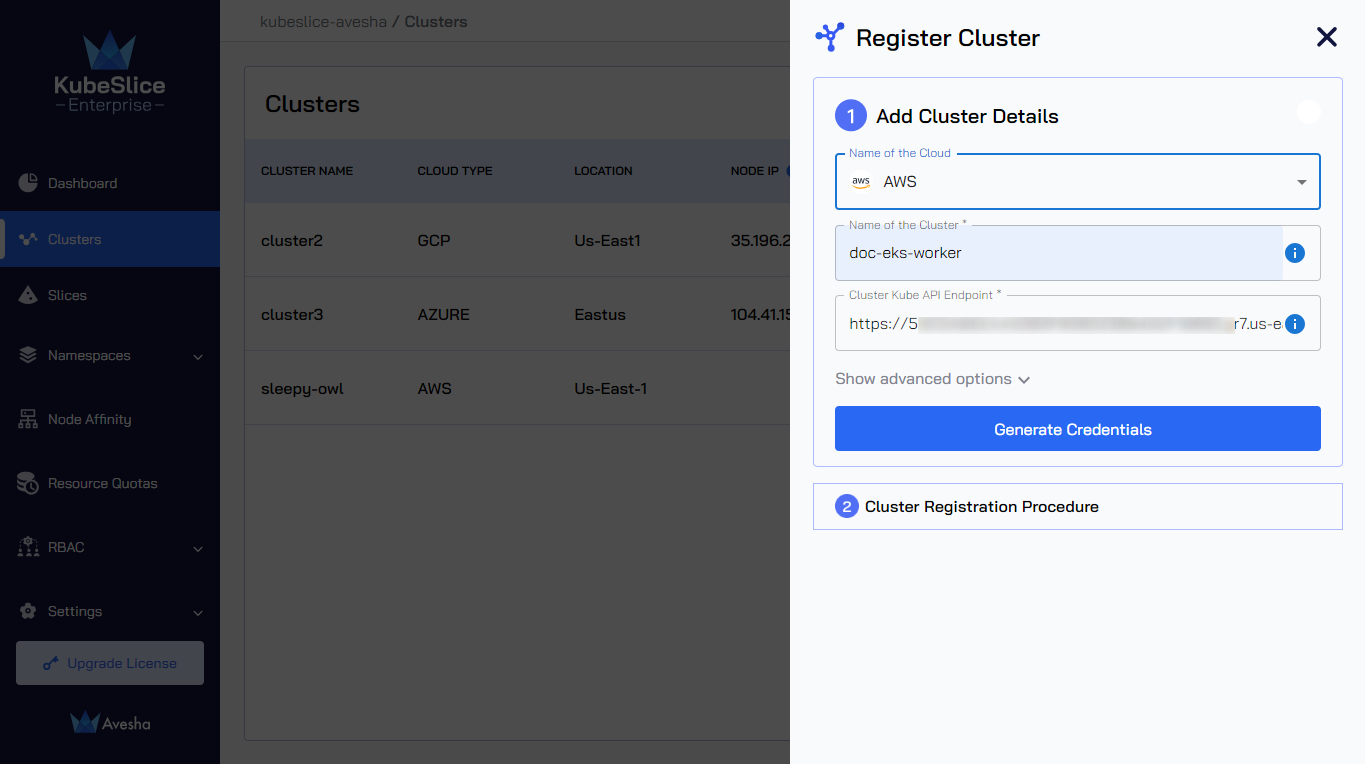
Task: Click the Node IP info icon
Action: coord(789,170)
